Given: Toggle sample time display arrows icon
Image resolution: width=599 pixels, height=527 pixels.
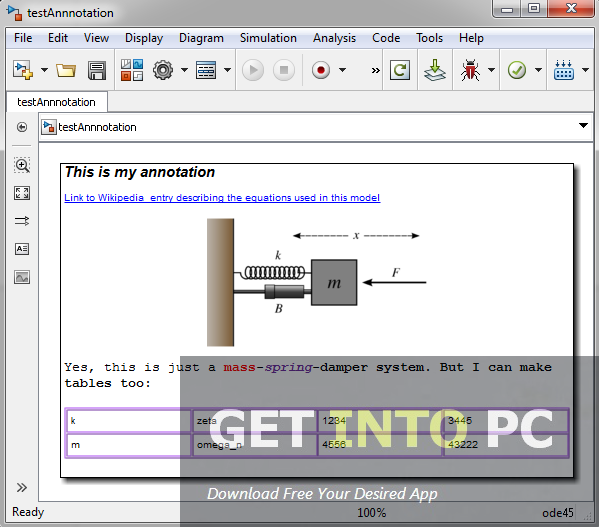Looking at the screenshot, I should tap(22, 221).
